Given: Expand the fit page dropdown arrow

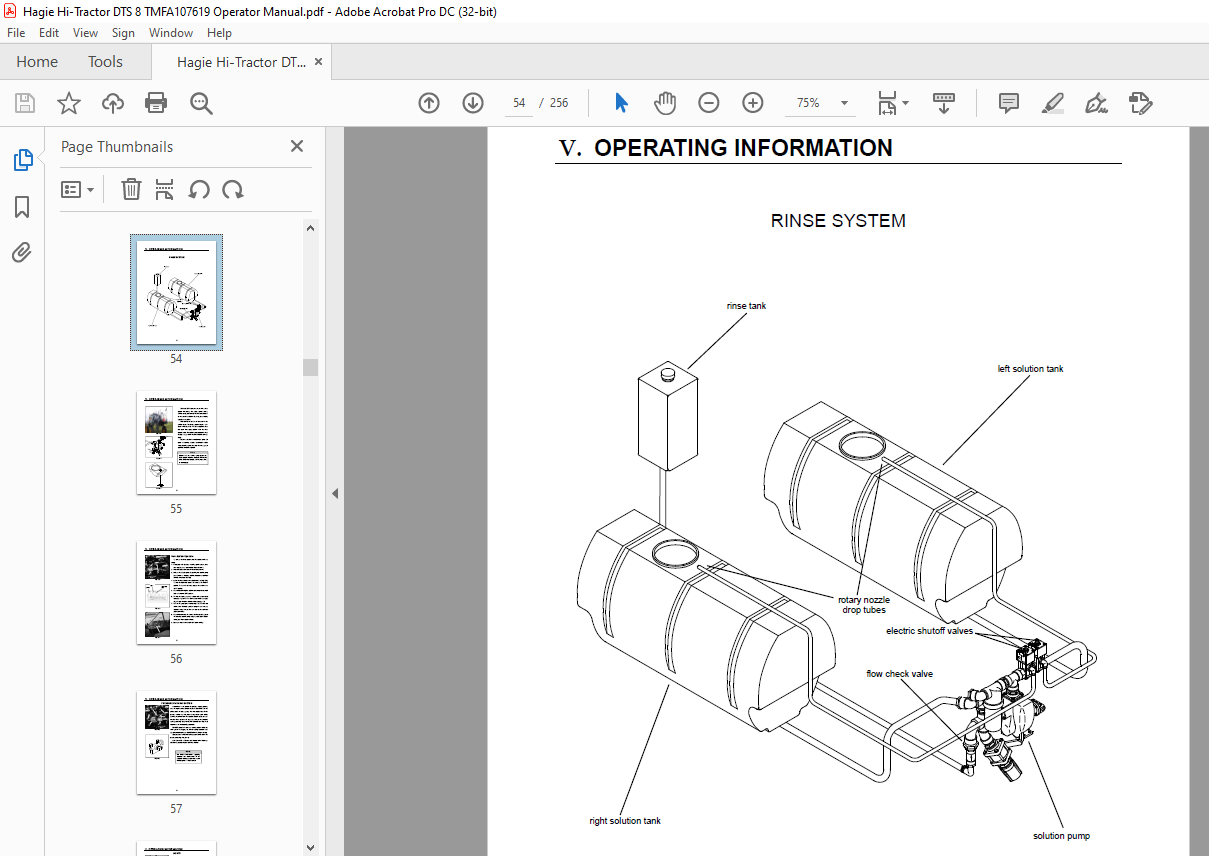Looking at the screenshot, I should [905, 103].
